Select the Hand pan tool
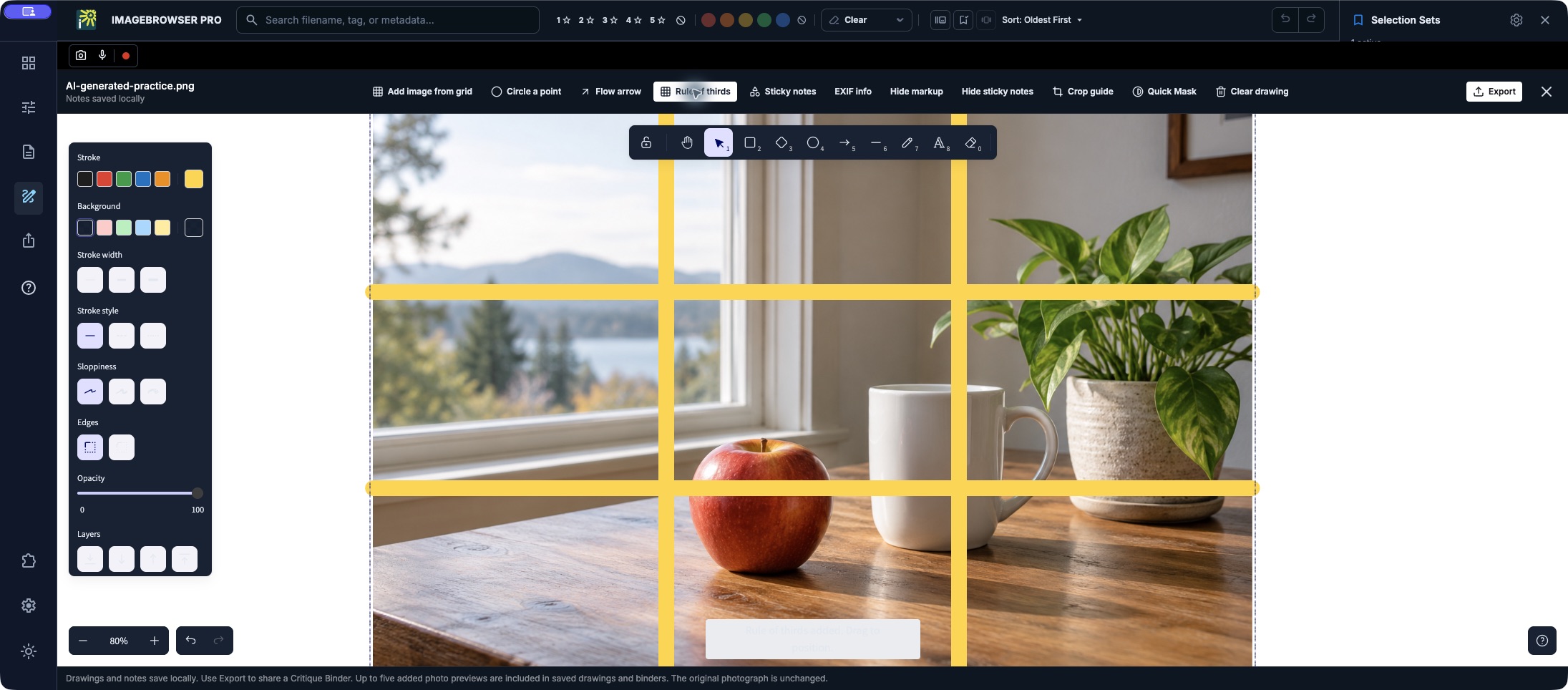This screenshot has width=1568, height=690. 687,142
